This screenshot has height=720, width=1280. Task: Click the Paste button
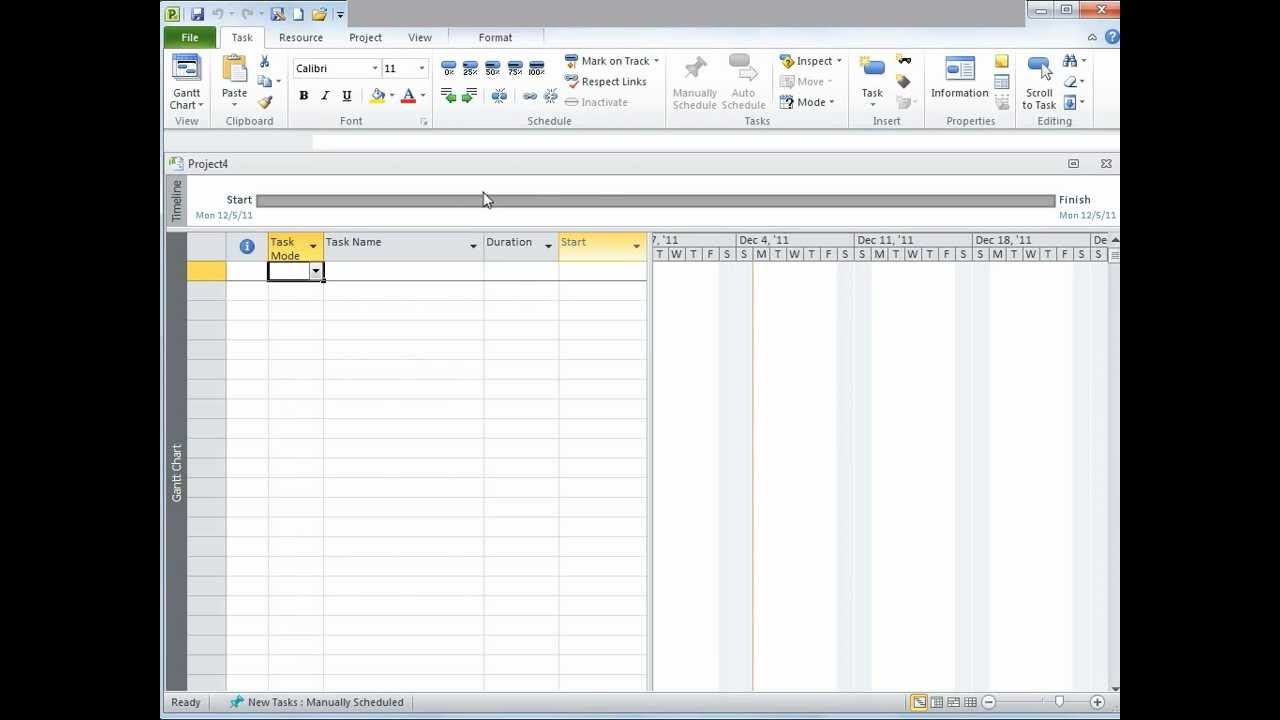tap(234, 82)
